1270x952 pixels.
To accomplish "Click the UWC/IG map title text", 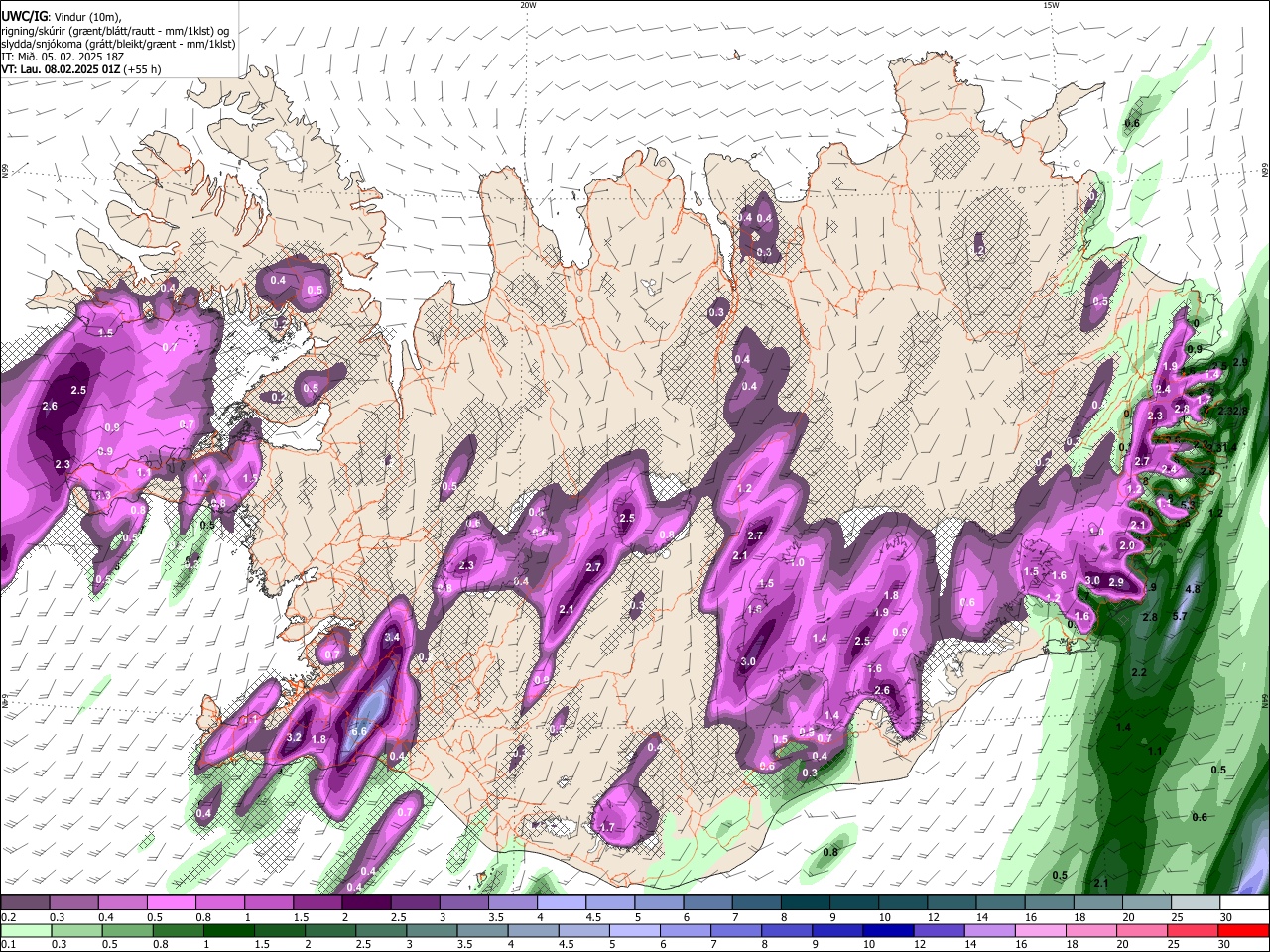I will tap(24, 16).
